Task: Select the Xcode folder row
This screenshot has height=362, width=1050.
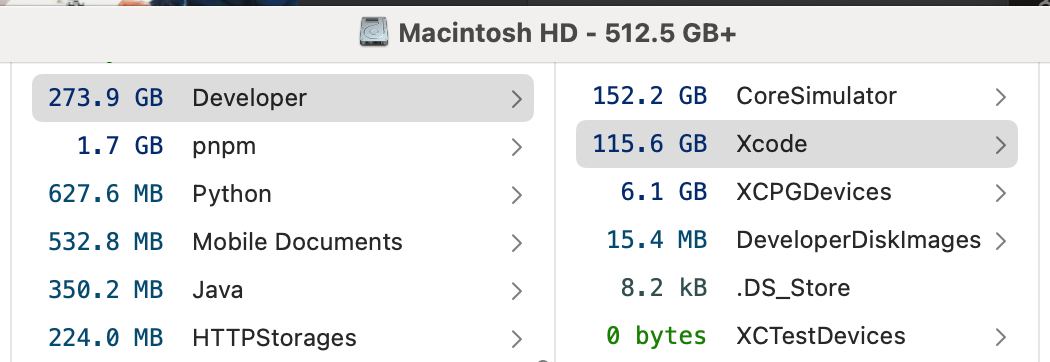Action: pos(797,144)
